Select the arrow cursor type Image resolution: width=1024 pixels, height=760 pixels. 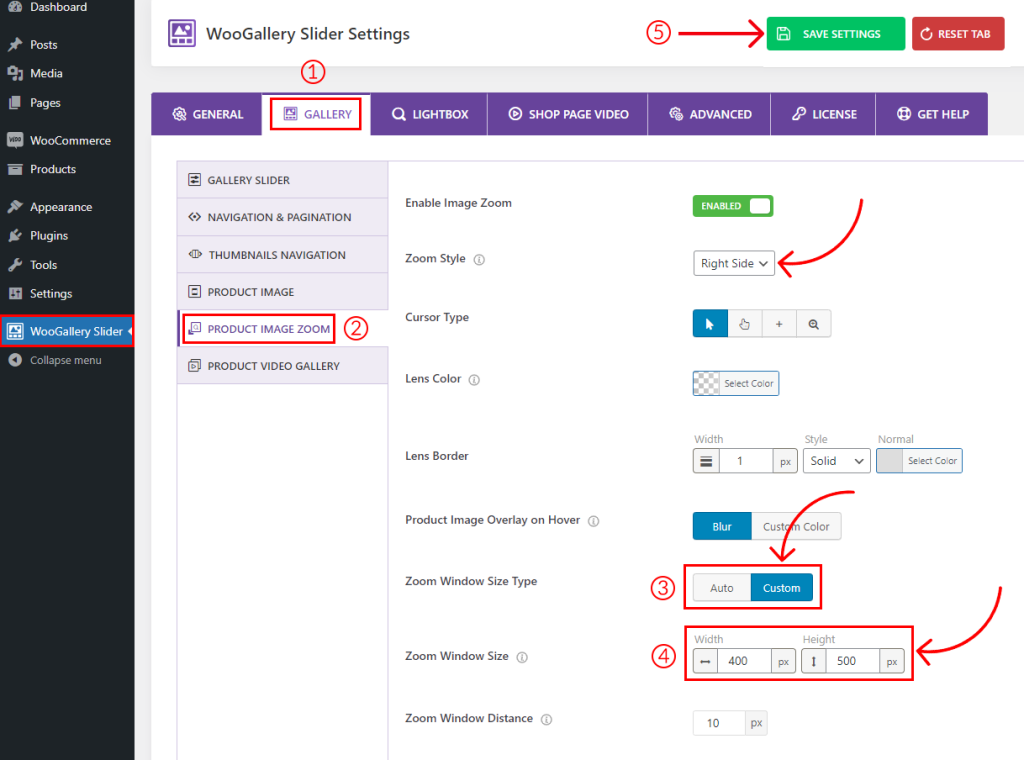[x=710, y=323]
